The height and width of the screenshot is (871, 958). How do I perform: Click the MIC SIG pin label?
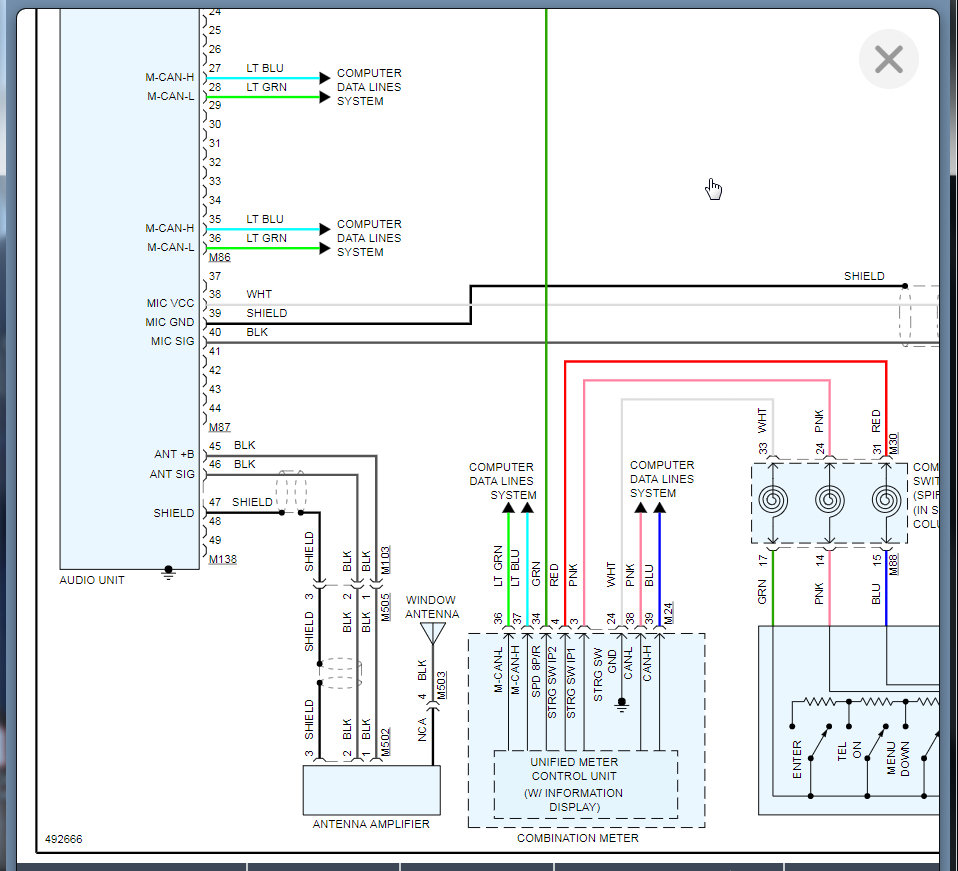pyautogui.click(x=172, y=341)
